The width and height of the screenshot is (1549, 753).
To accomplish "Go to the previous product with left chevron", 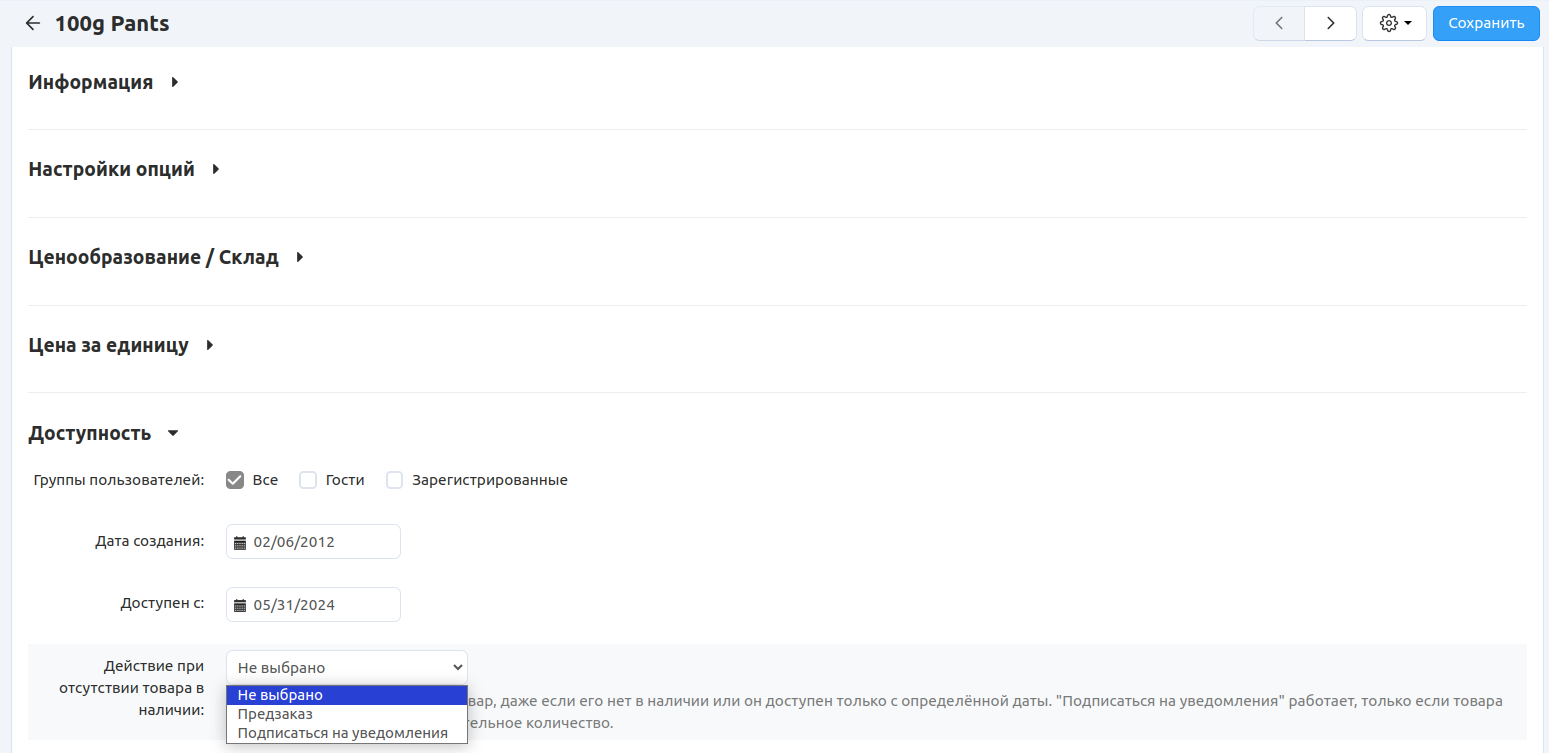I will (1279, 24).
